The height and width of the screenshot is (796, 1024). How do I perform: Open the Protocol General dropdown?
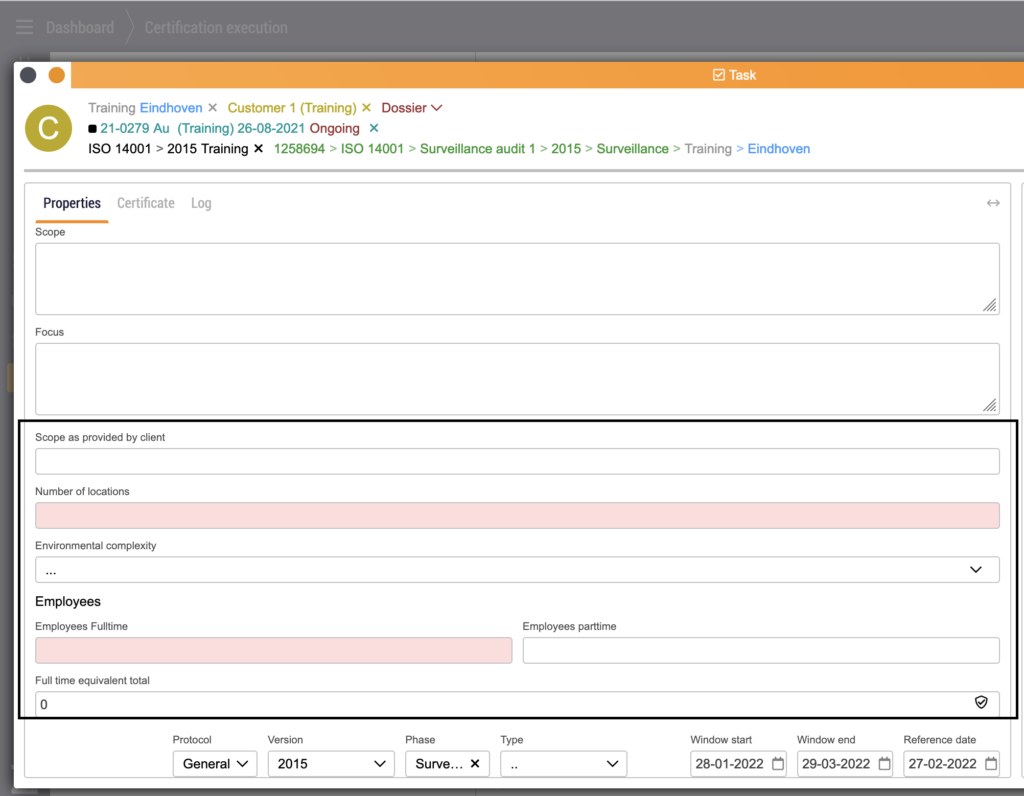(214, 764)
